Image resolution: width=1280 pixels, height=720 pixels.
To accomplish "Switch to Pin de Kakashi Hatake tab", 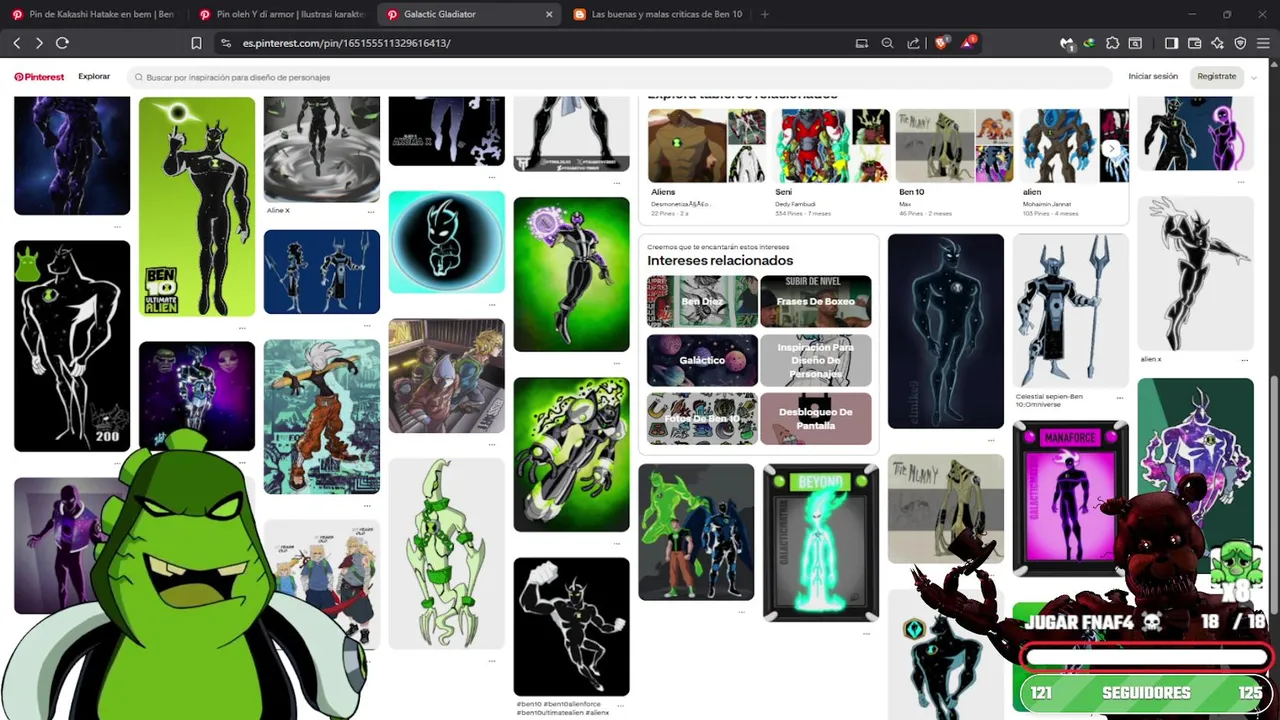I will [92, 14].
